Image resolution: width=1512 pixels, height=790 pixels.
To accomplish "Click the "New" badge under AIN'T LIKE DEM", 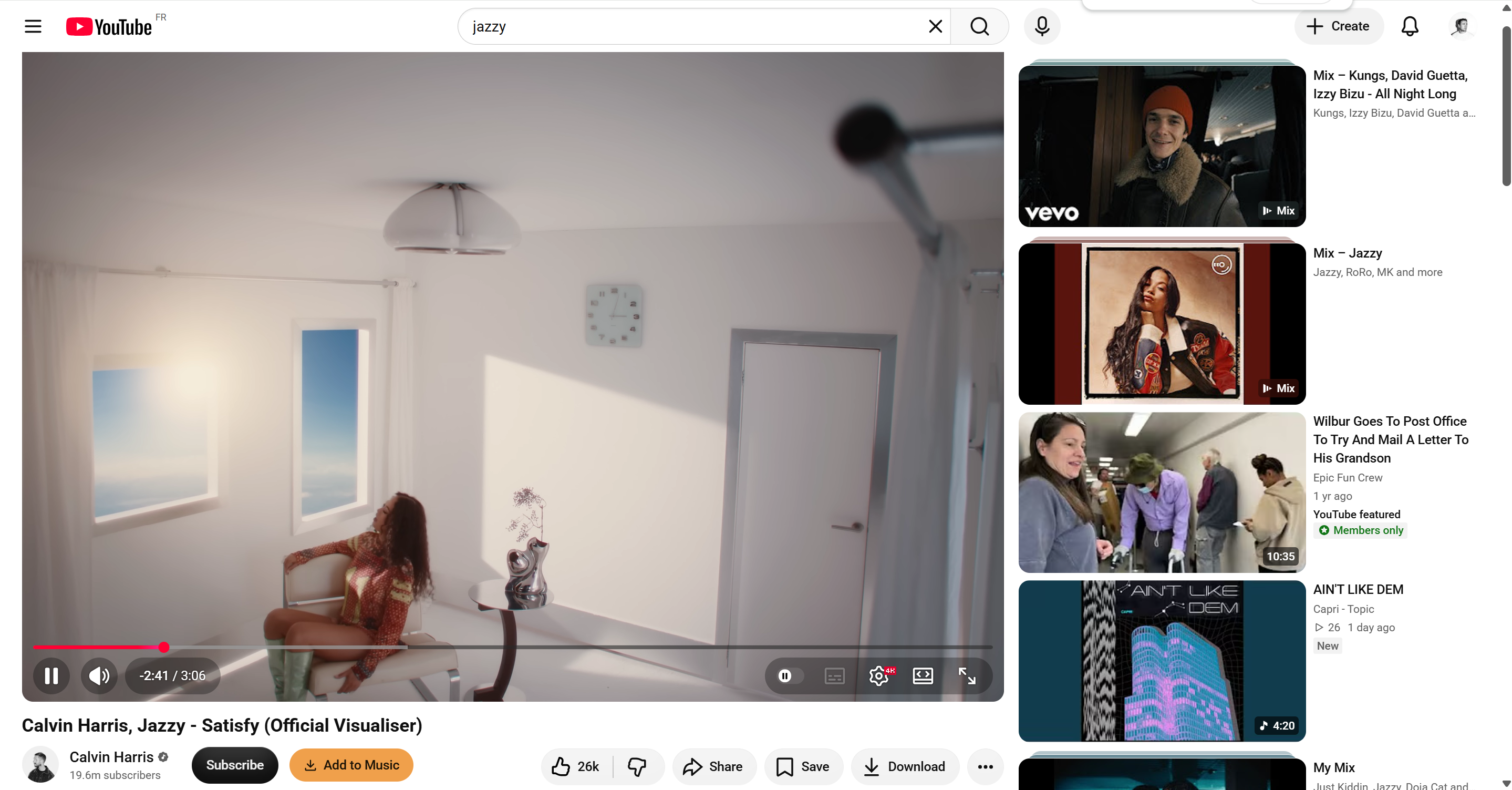I will [x=1327, y=646].
